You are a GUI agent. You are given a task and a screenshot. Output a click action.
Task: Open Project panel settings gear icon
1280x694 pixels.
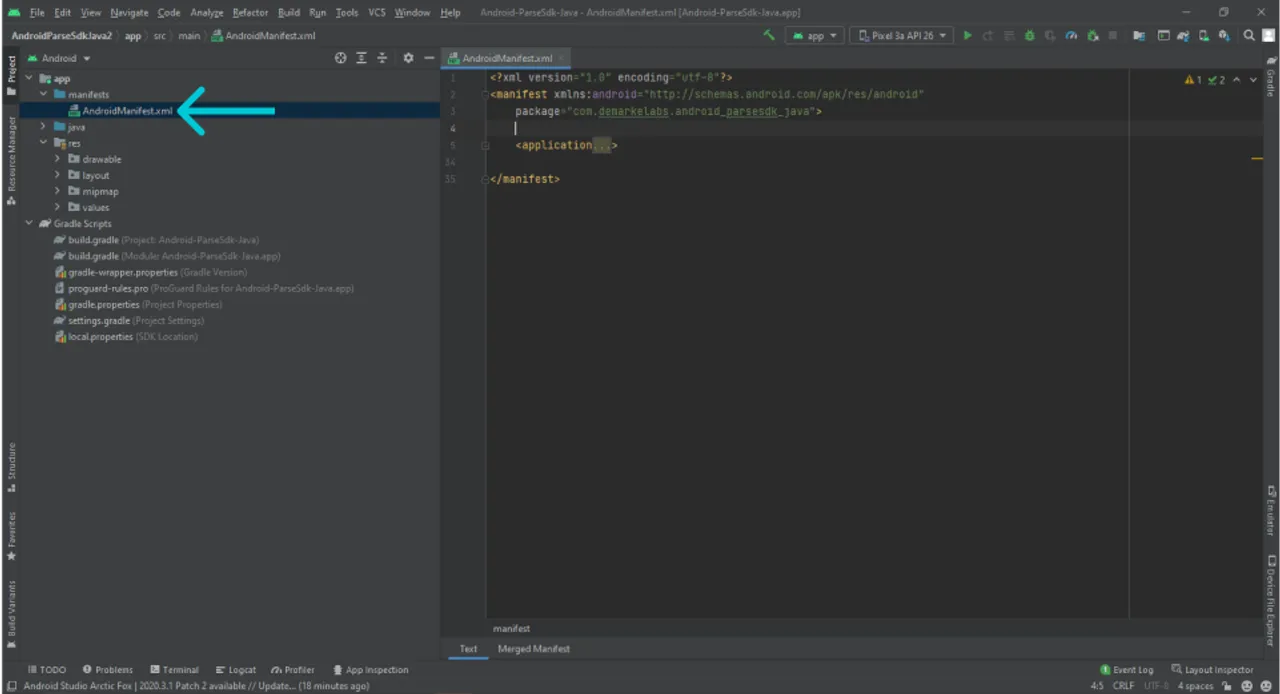point(408,58)
